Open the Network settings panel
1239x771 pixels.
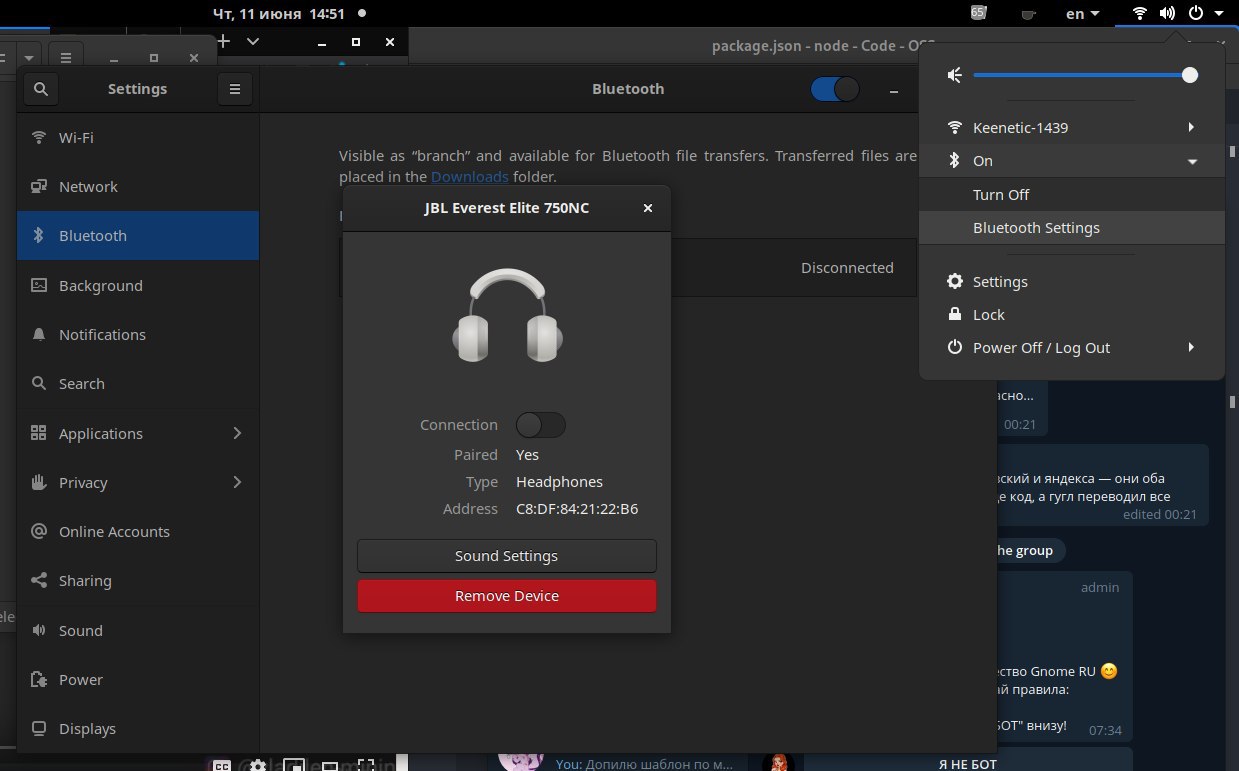[x=138, y=187]
